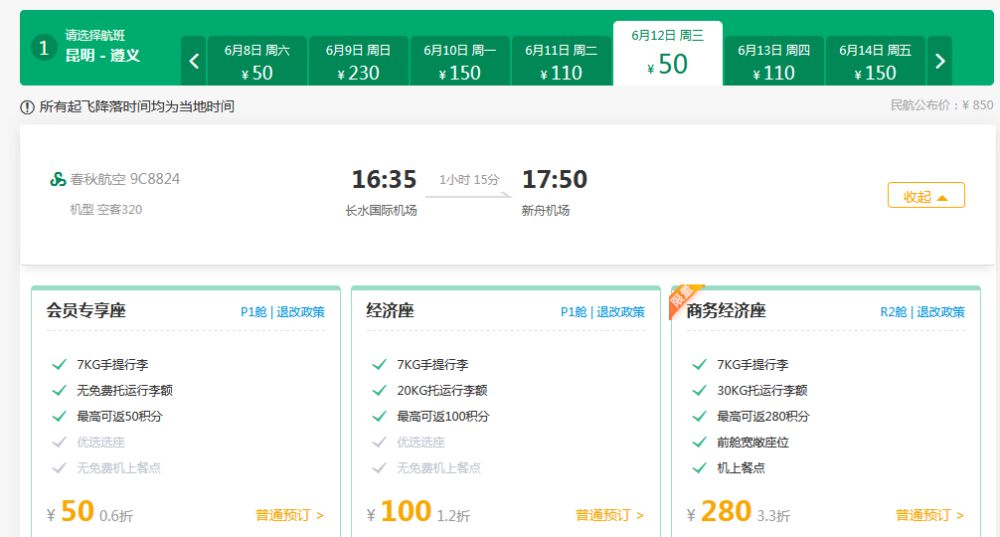This screenshot has width=1000, height=537.
Task: Click 长水国际机场 departure airport
Action: [x=381, y=210]
